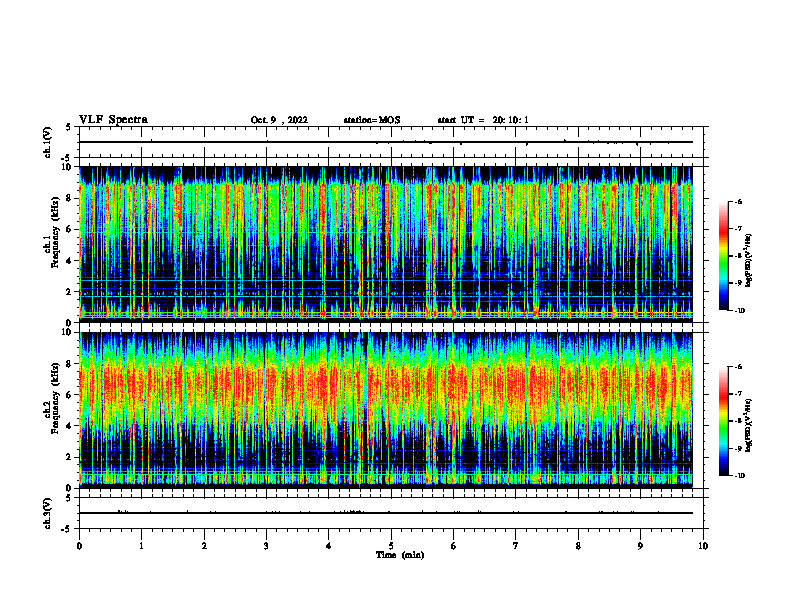792x612 pixels.
Task: Click the "6" kHz tick on ch.2 frequency axis
Action: coord(70,395)
